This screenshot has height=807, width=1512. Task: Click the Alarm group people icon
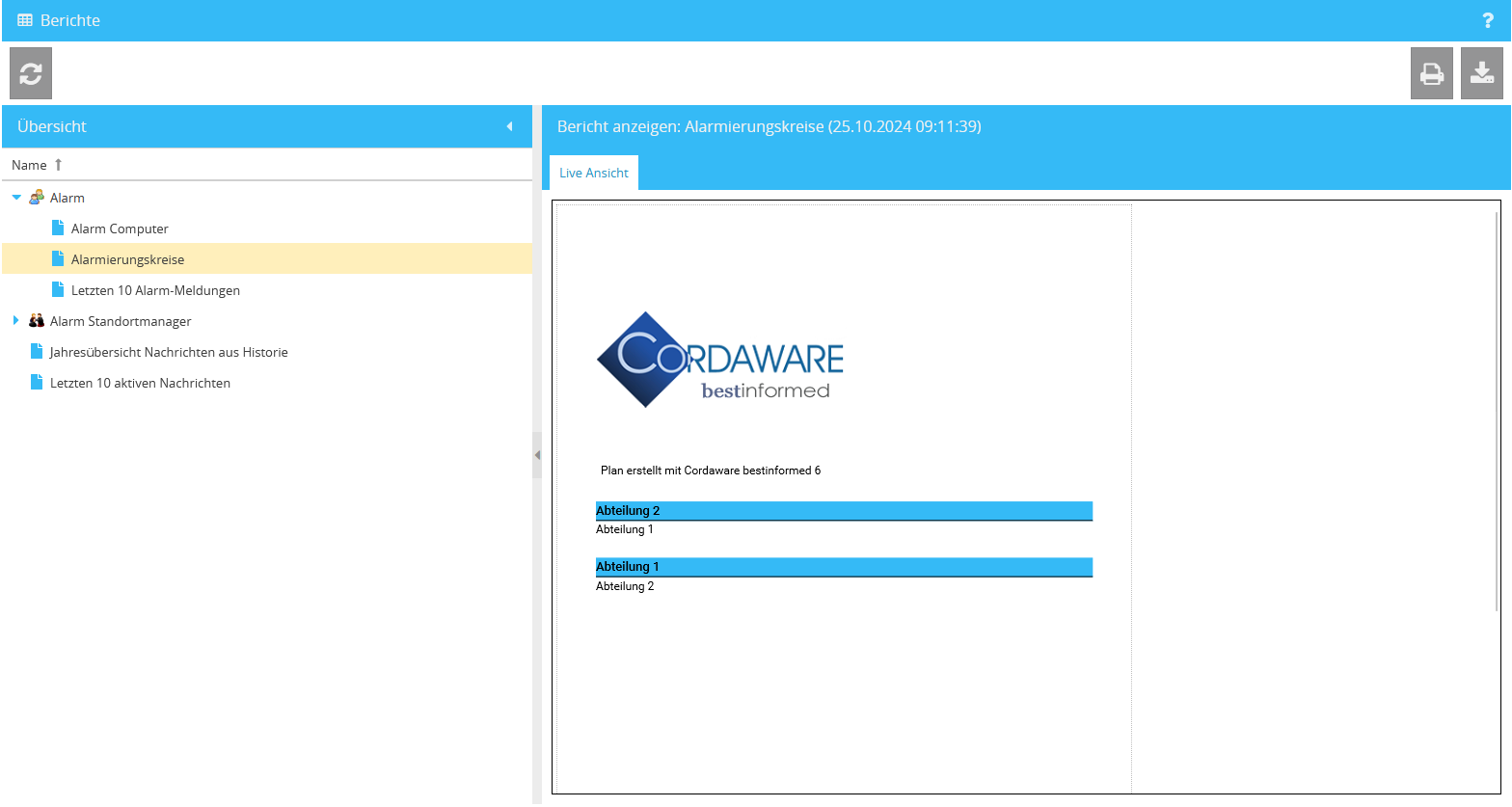point(37,197)
